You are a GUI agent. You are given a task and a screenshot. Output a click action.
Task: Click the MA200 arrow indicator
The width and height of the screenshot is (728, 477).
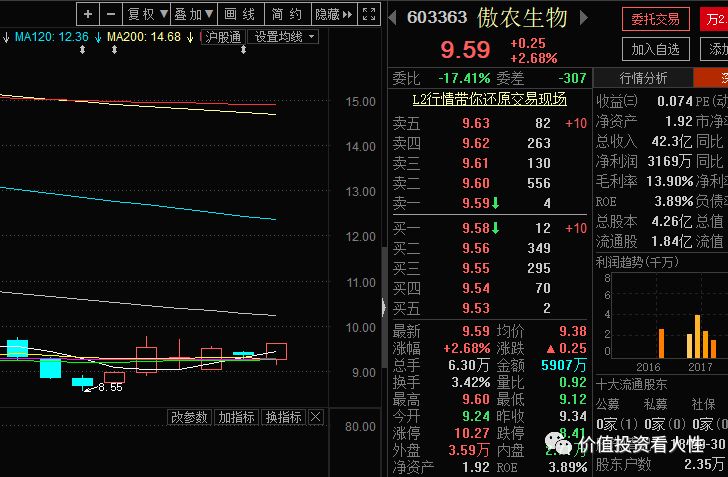click(x=190, y=37)
